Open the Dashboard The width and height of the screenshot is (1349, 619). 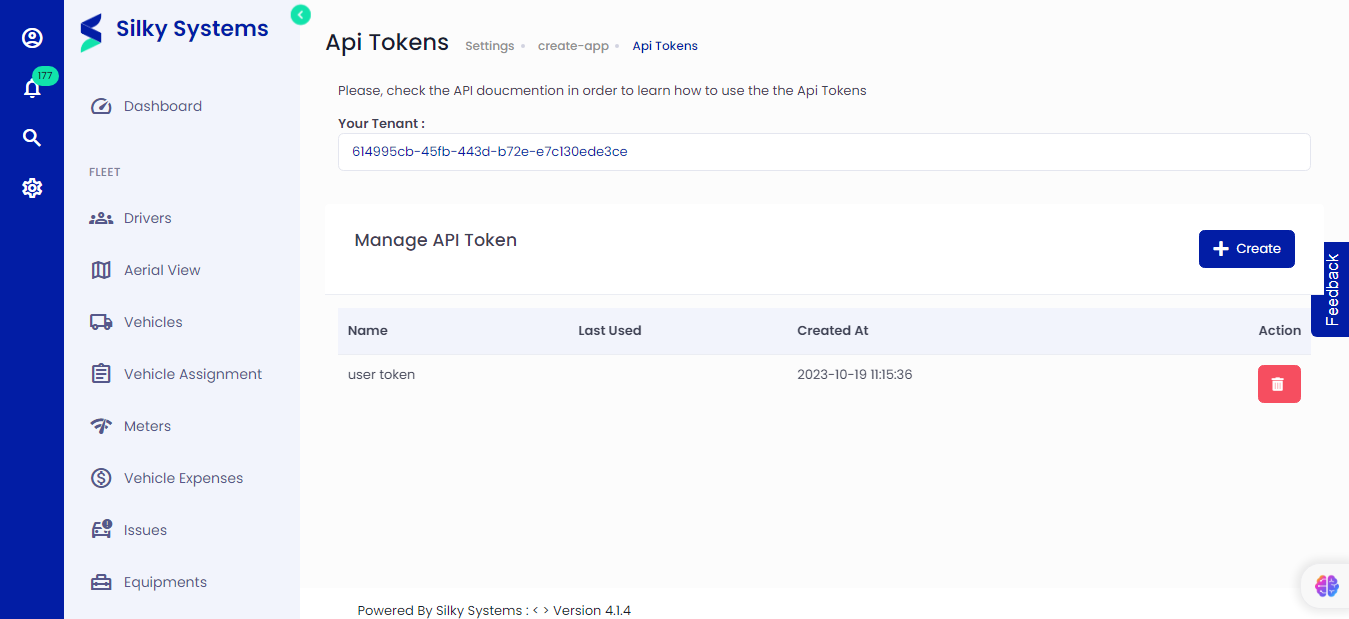[162, 106]
